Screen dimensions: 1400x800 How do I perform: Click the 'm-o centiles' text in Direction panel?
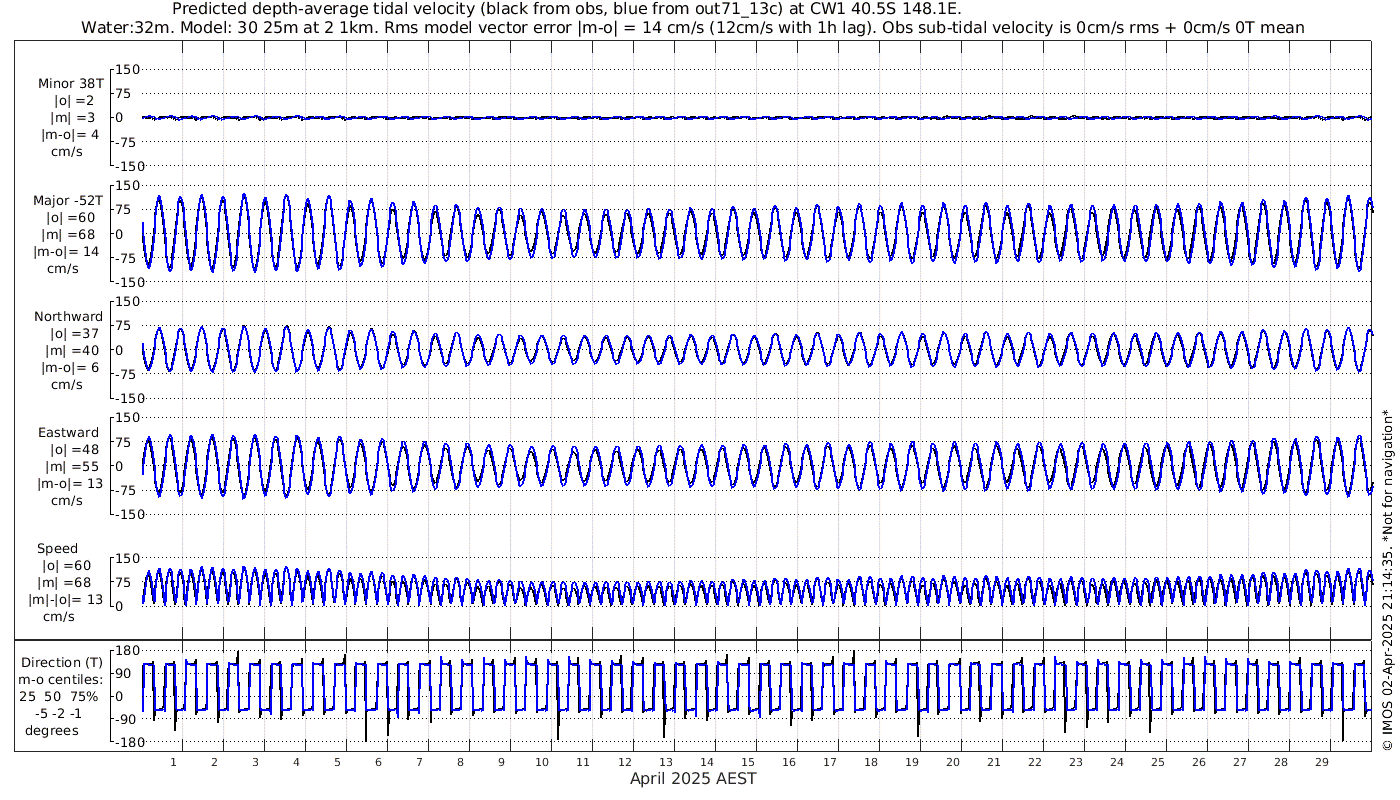click(61, 680)
